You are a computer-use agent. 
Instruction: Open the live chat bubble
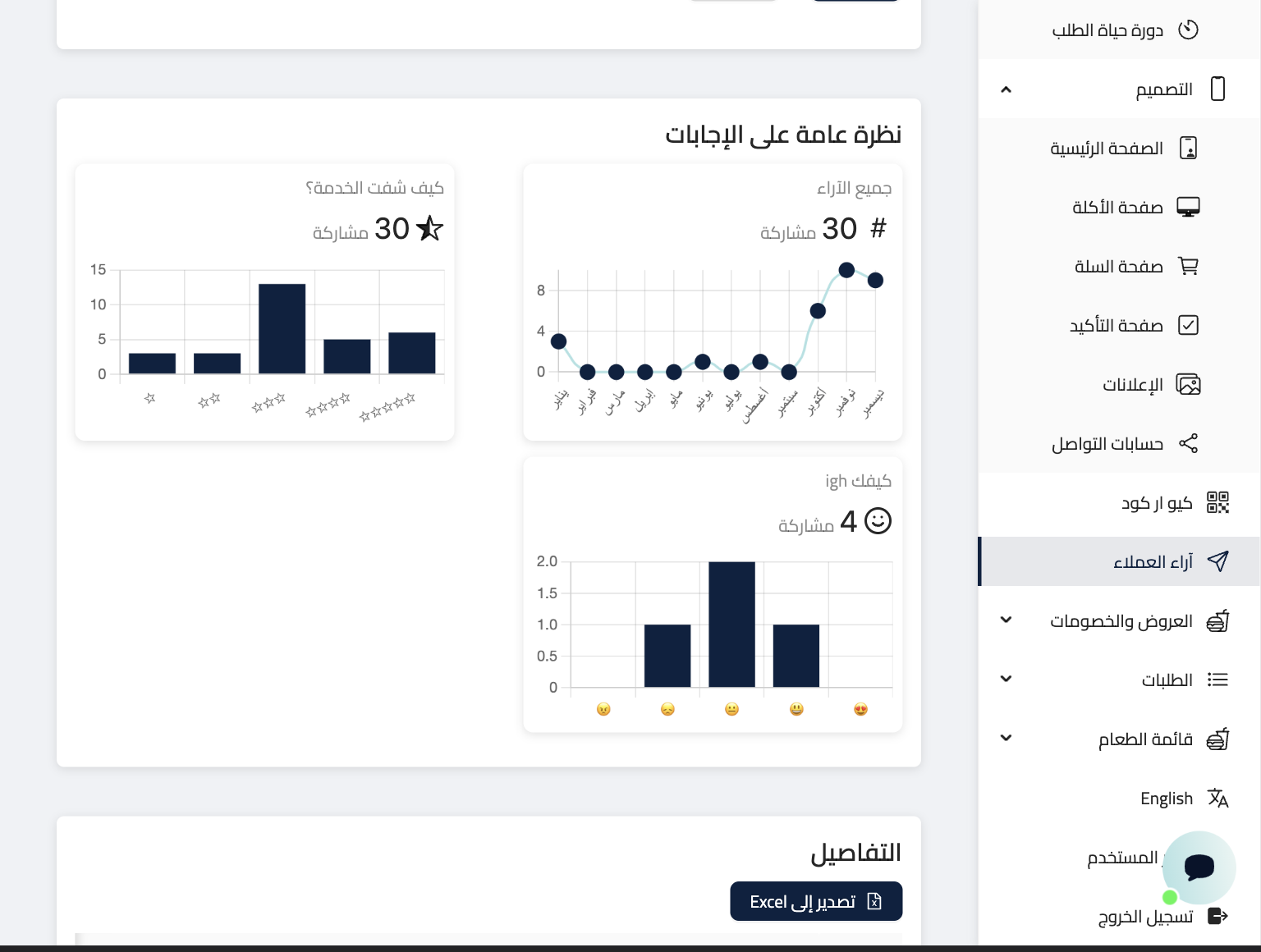tap(1199, 867)
